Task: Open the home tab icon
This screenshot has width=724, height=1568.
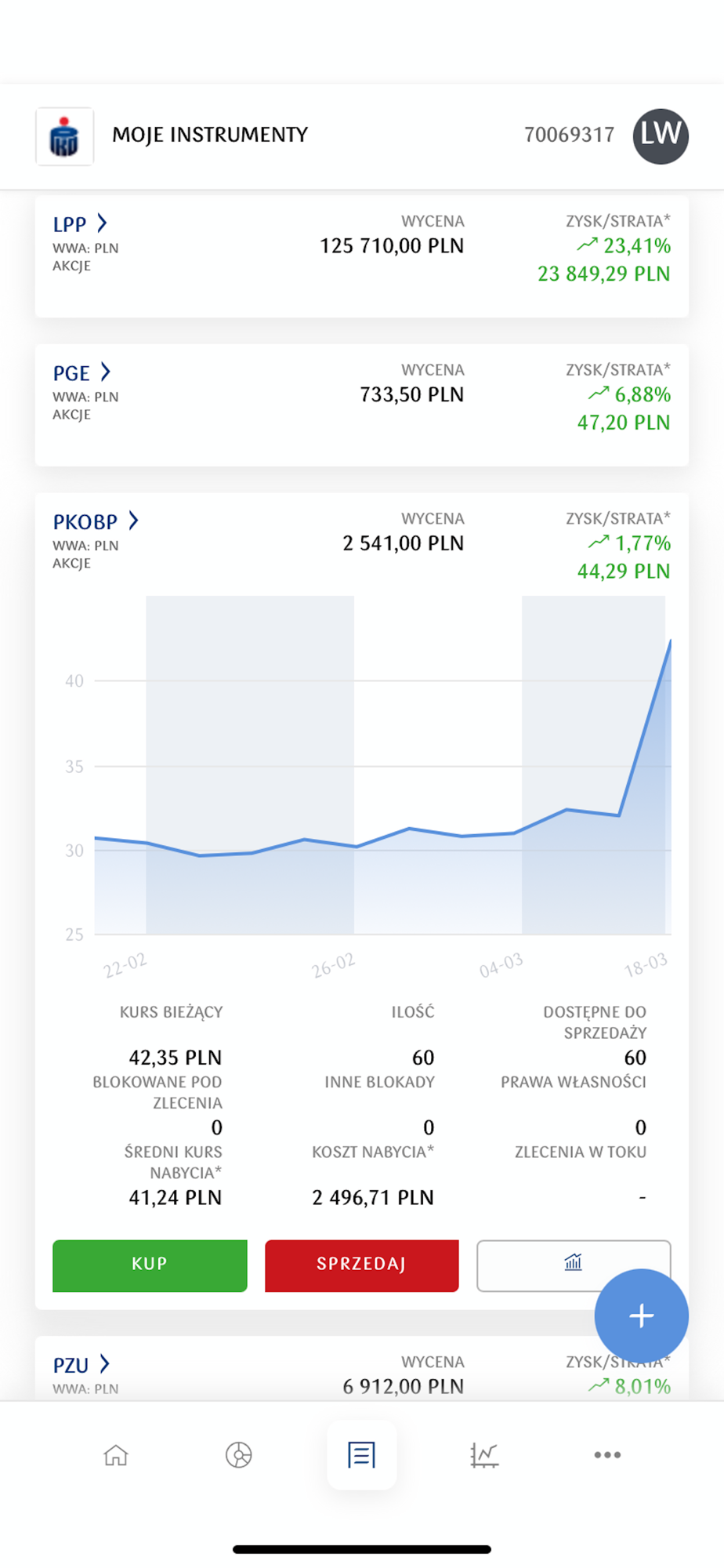Action: click(x=116, y=1455)
